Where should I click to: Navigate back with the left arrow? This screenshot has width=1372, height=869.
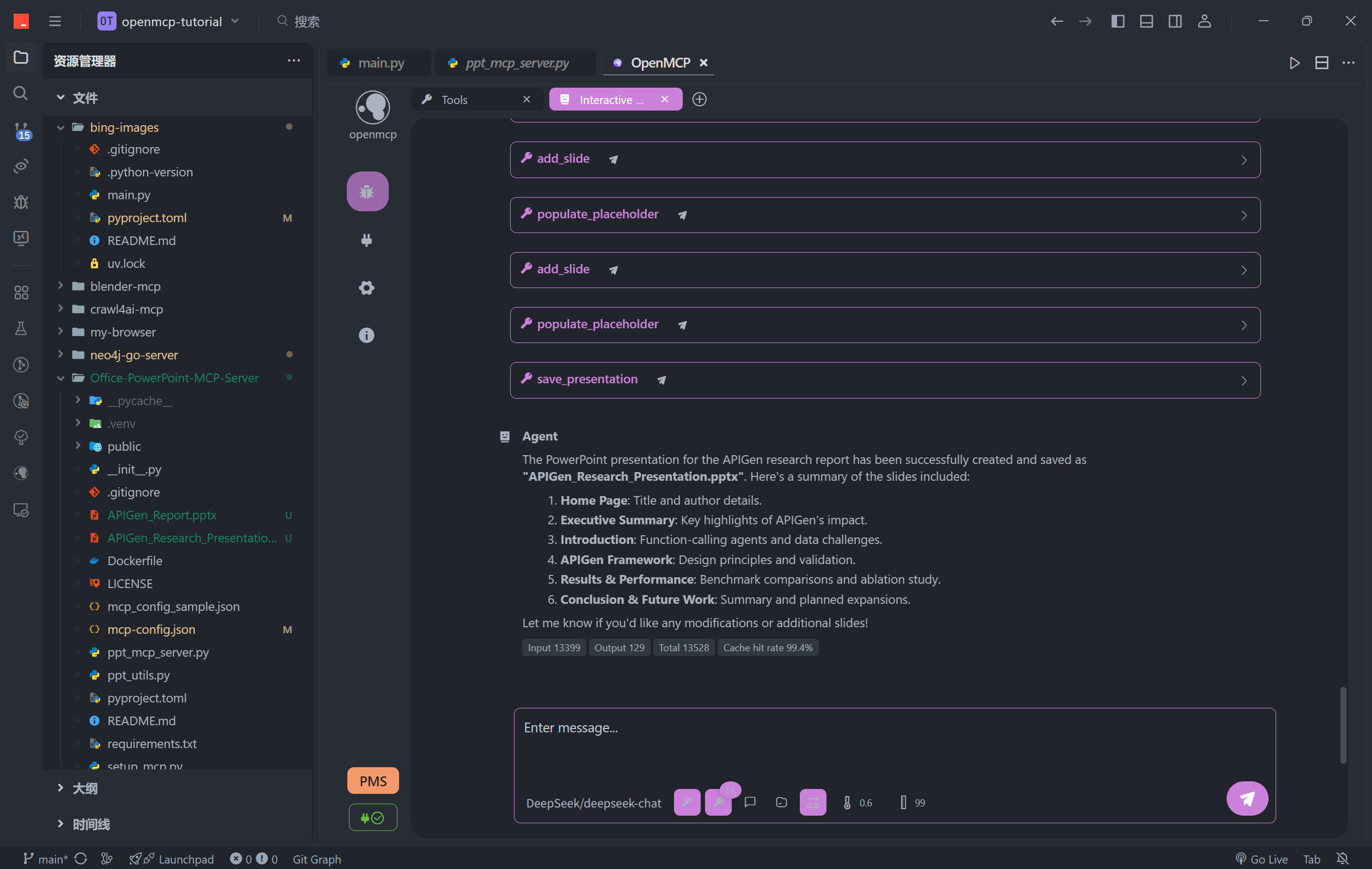(1057, 21)
